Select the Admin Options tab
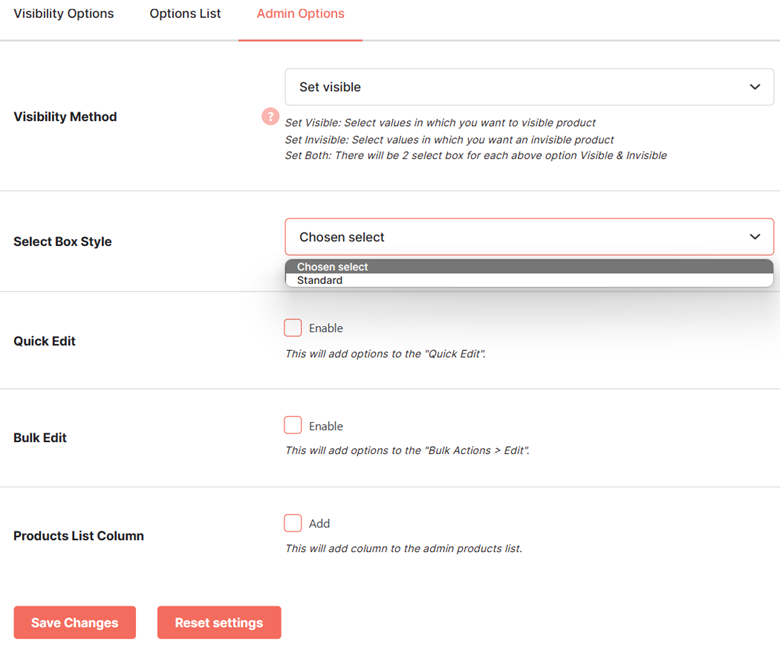780x648 pixels. pyautogui.click(x=300, y=13)
